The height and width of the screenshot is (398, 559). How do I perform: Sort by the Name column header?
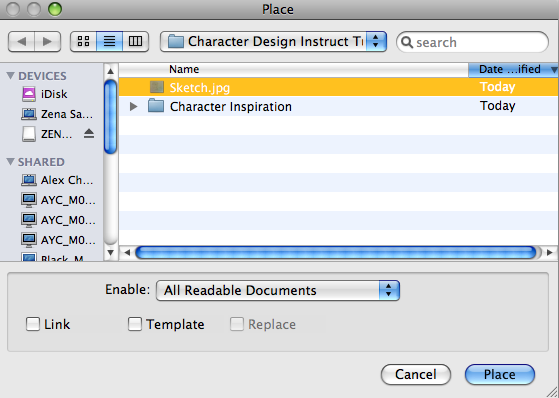(293, 69)
